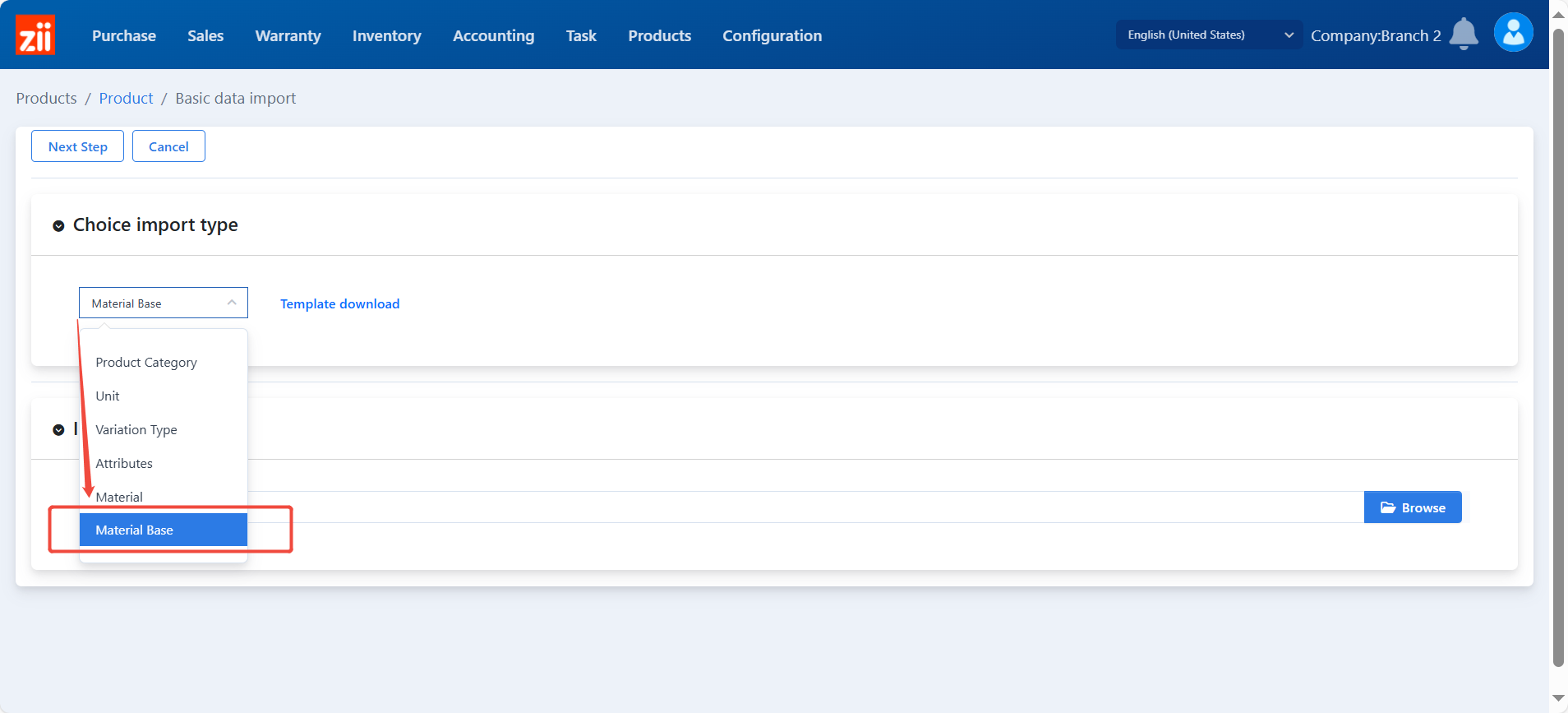Collapse the second section via its arrow icon
This screenshot has height=713, width=1568.
pyautogui.click(x=58, y=430)
